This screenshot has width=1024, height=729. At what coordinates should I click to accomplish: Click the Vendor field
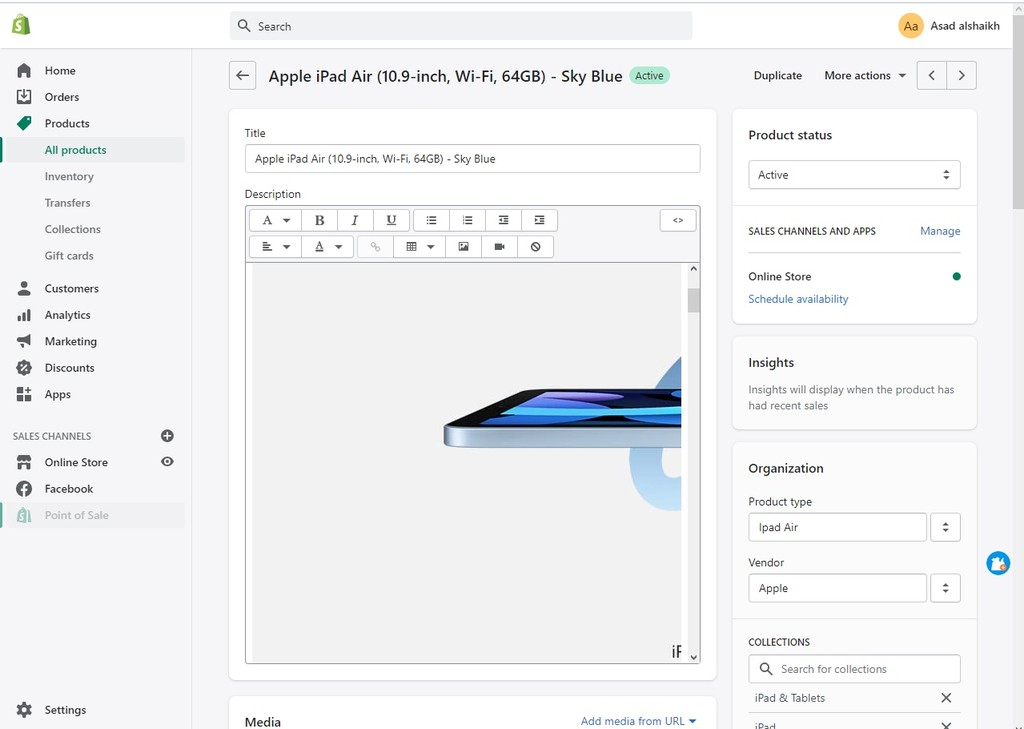(x=837, y=588)
